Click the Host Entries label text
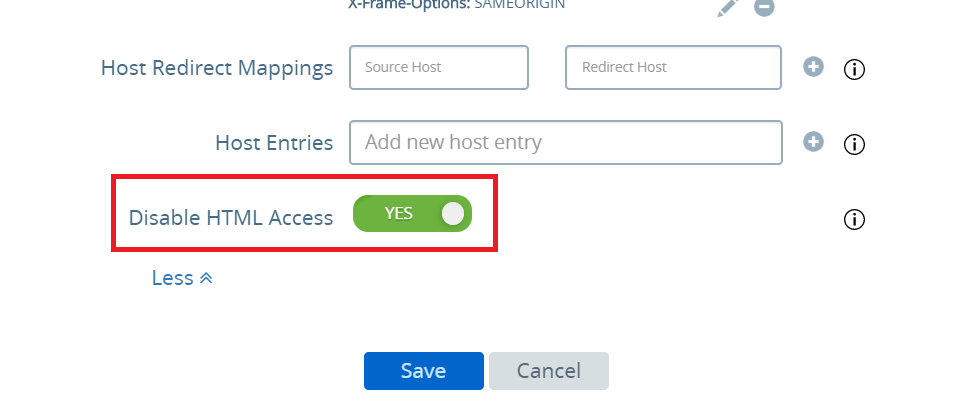 tap(274, 143)
